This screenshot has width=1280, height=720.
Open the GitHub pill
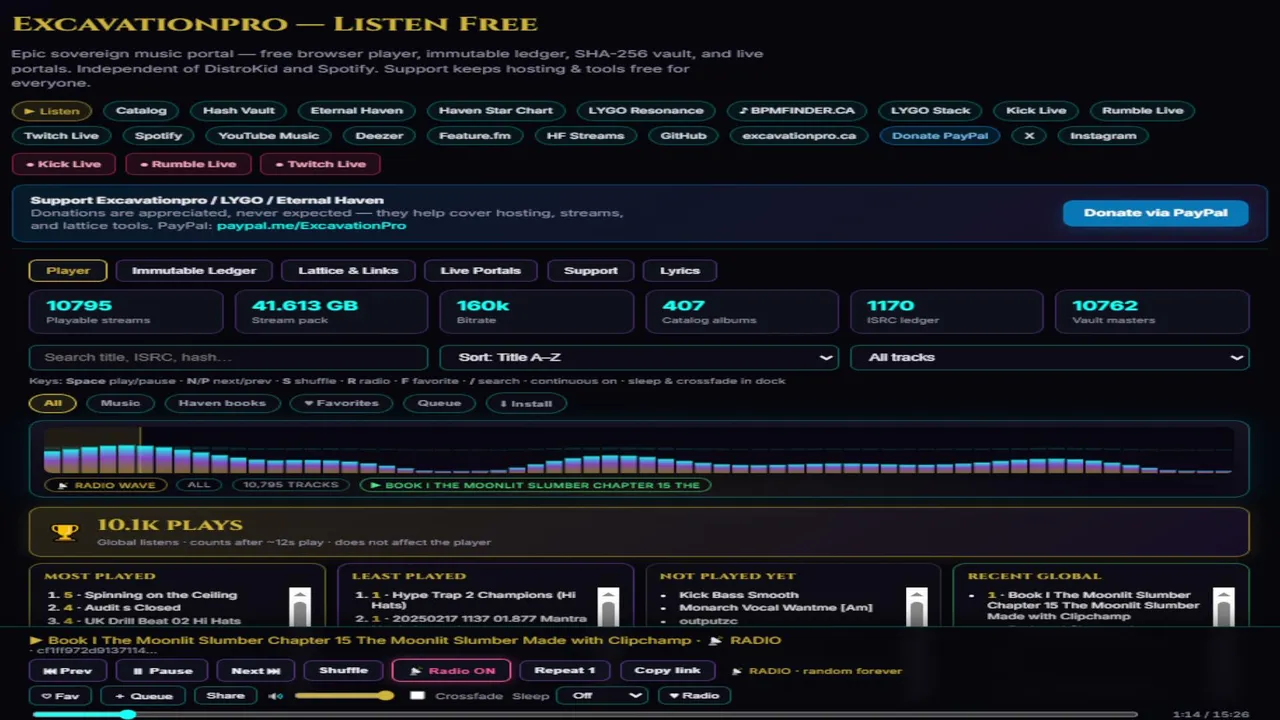pos(683,136)
